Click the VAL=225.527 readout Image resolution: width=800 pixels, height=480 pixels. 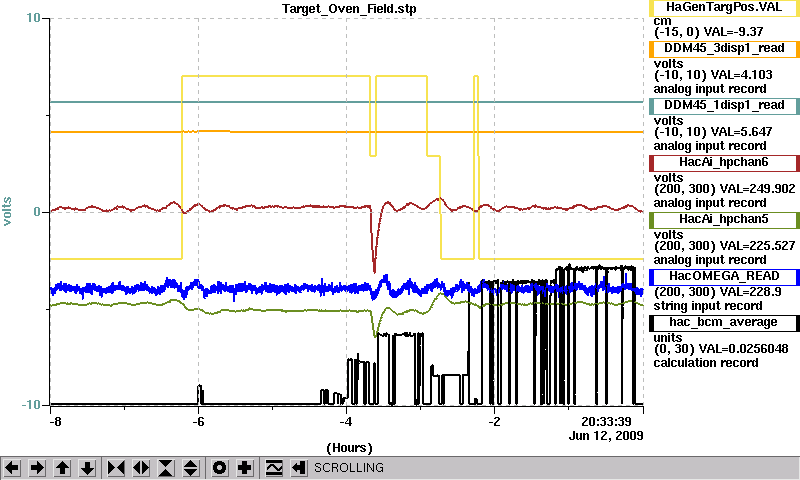point(757,246)
